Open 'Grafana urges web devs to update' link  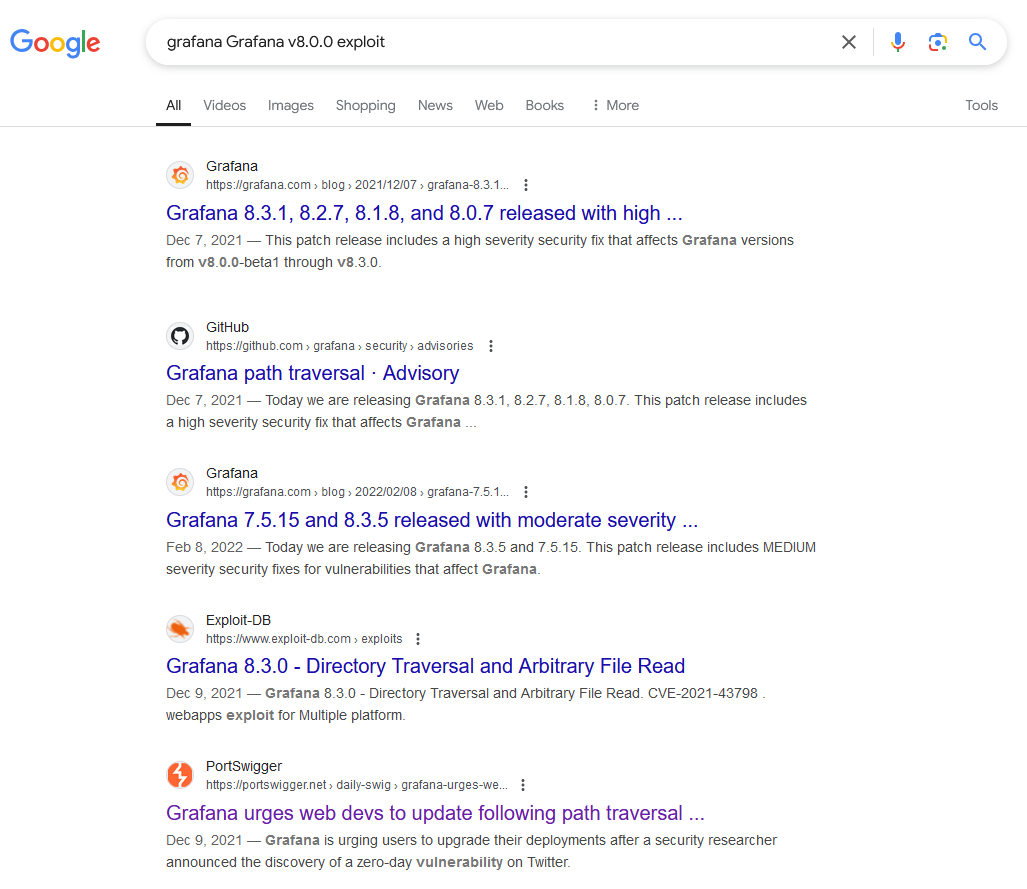(x=436, y=813)
